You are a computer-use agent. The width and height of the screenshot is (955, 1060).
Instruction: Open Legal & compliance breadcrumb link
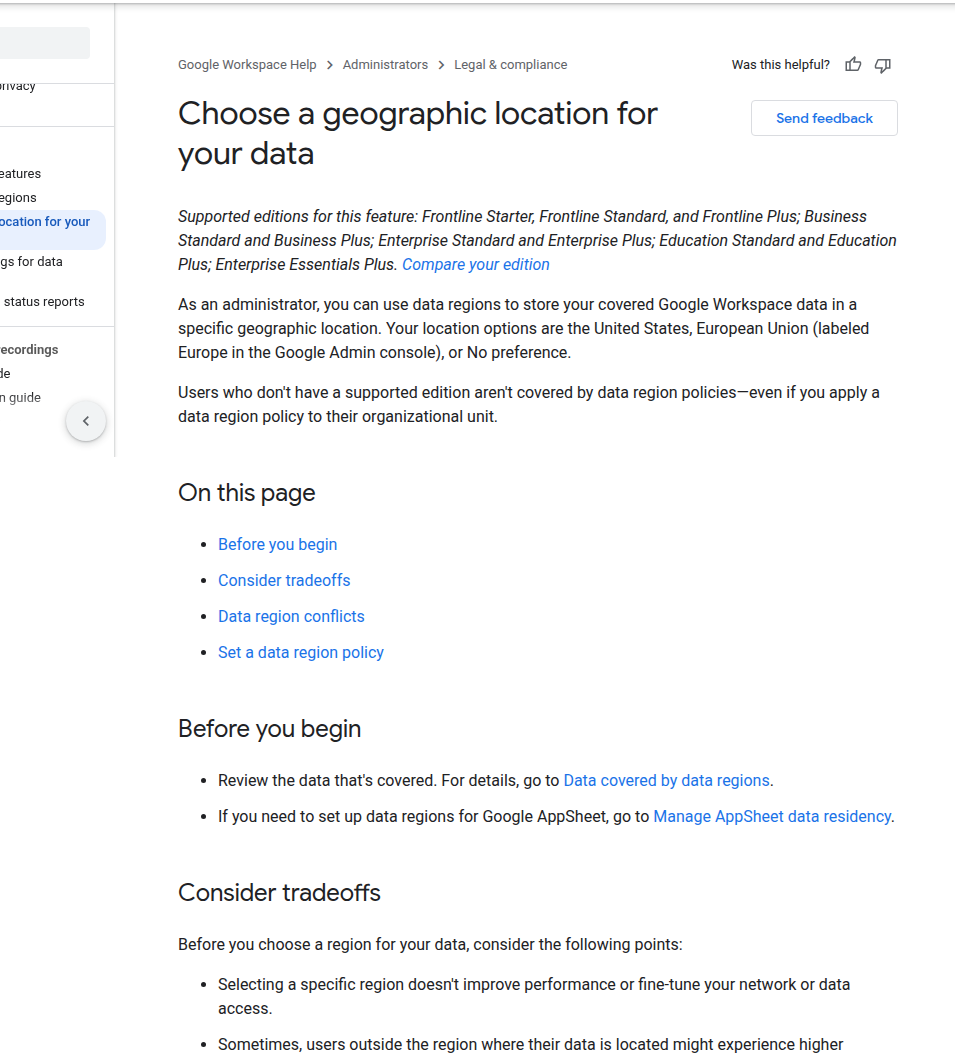(510, 65)
